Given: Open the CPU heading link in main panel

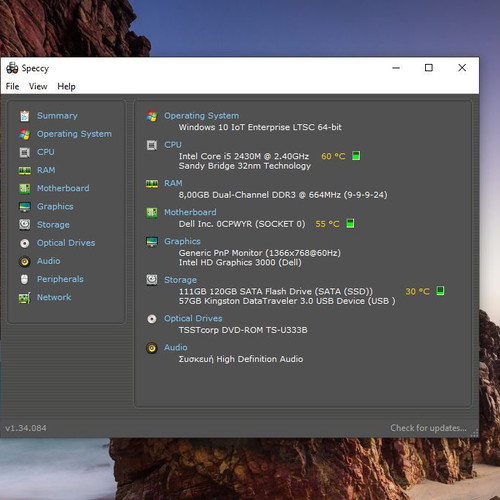Looking at the screenshot, I should tap(173, 145).
